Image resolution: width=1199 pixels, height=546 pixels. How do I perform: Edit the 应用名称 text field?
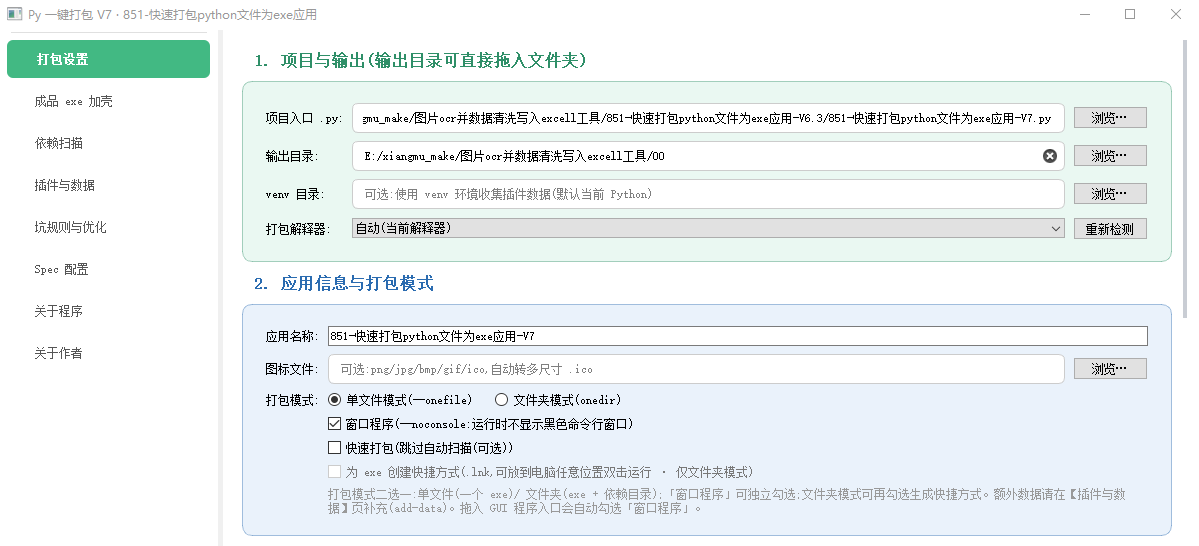738,336
